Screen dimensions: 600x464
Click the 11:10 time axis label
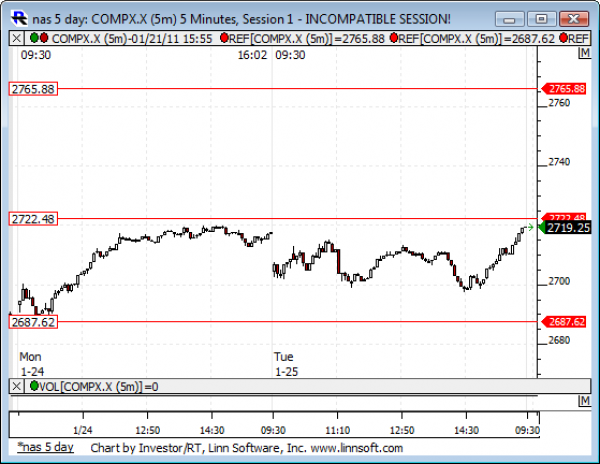tap(338, 430)
